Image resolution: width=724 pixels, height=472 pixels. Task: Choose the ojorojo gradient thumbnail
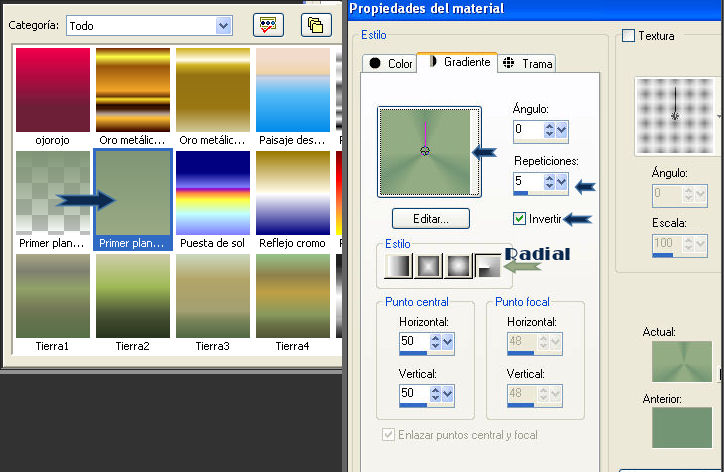pyautogui.click(x=53, y=90)
